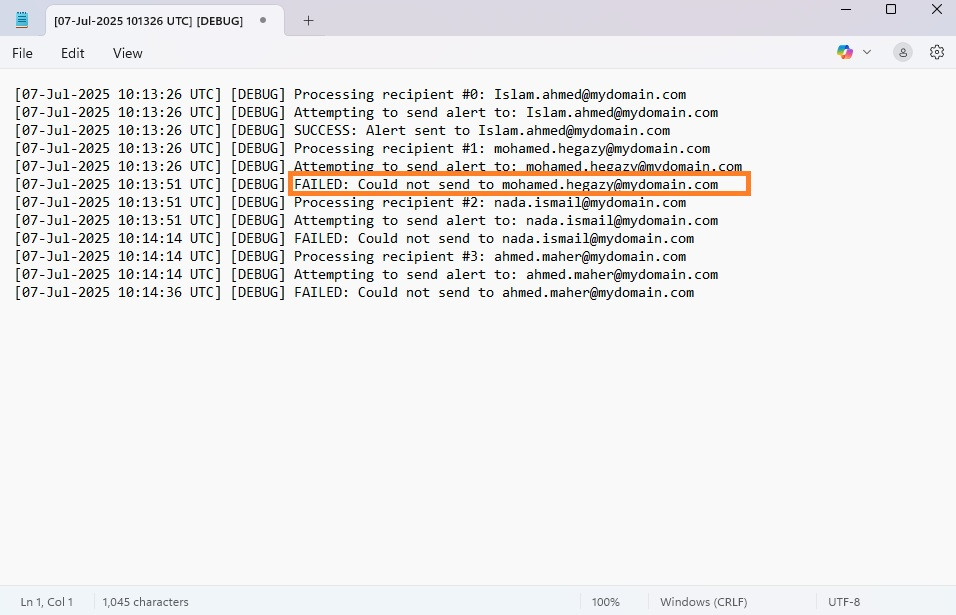Open Notepad settings gear
This screenshot has height=615, width=956.
point(937,52)
